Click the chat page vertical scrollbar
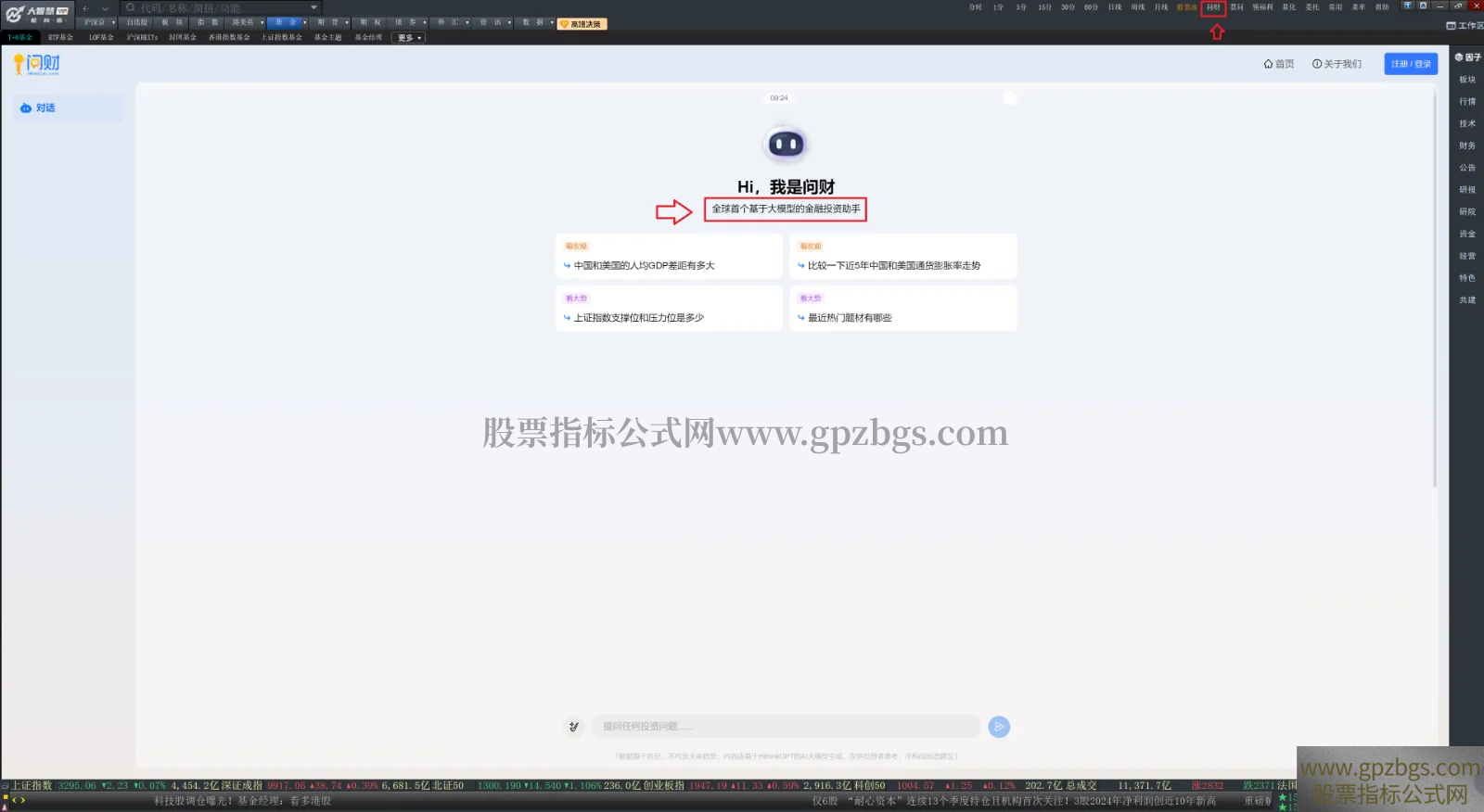Image resolution: width=1484 pixels, height=812 pixels. 1435,287
